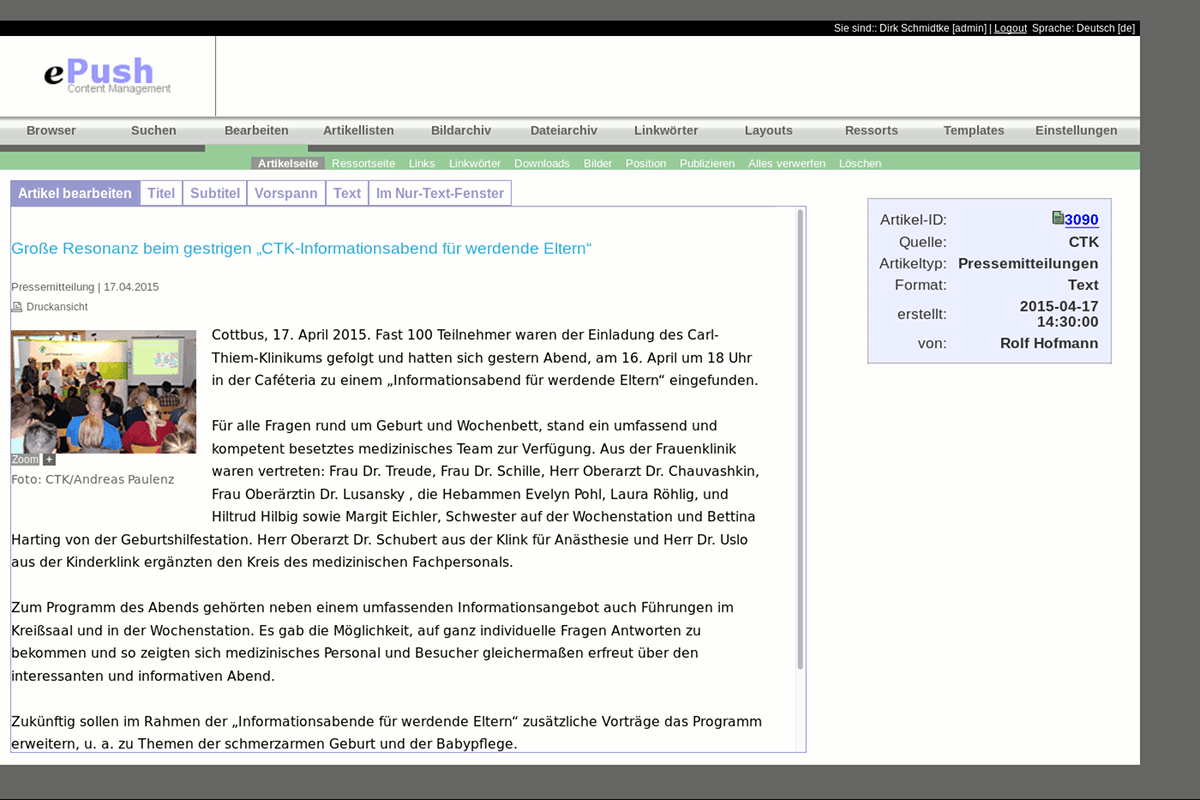Click the Druckansicht link

coord(57,307)
